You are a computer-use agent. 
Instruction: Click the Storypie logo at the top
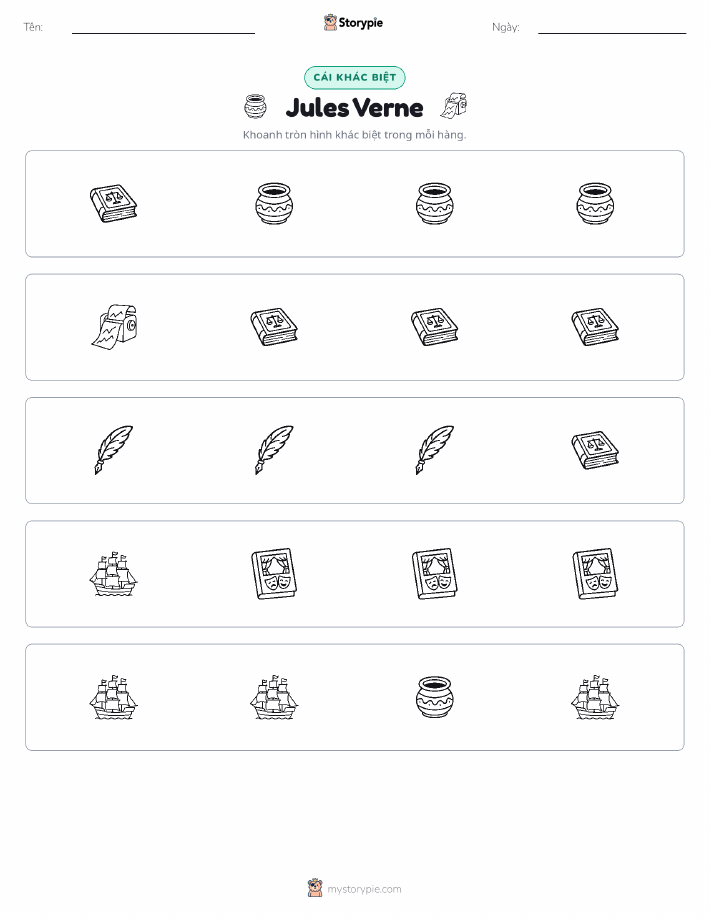point(353,23)
